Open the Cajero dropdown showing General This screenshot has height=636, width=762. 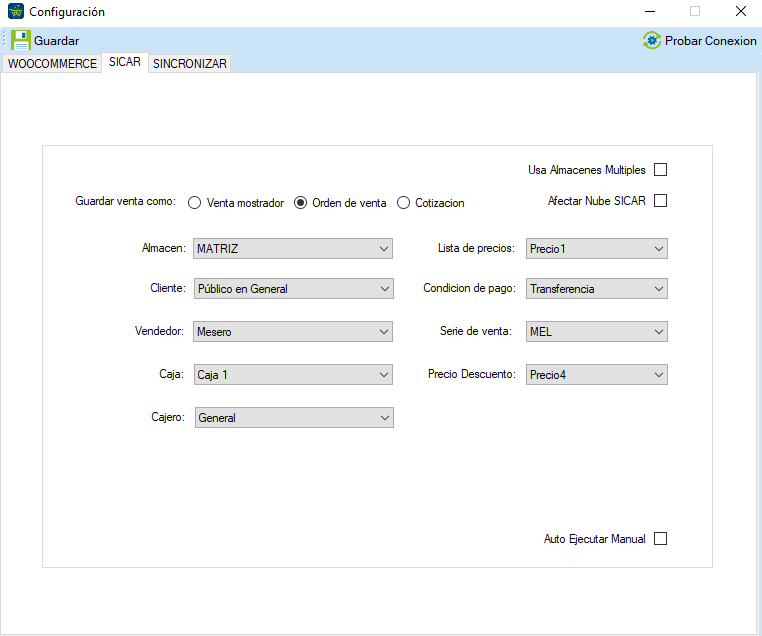click(x=294, y=418)
